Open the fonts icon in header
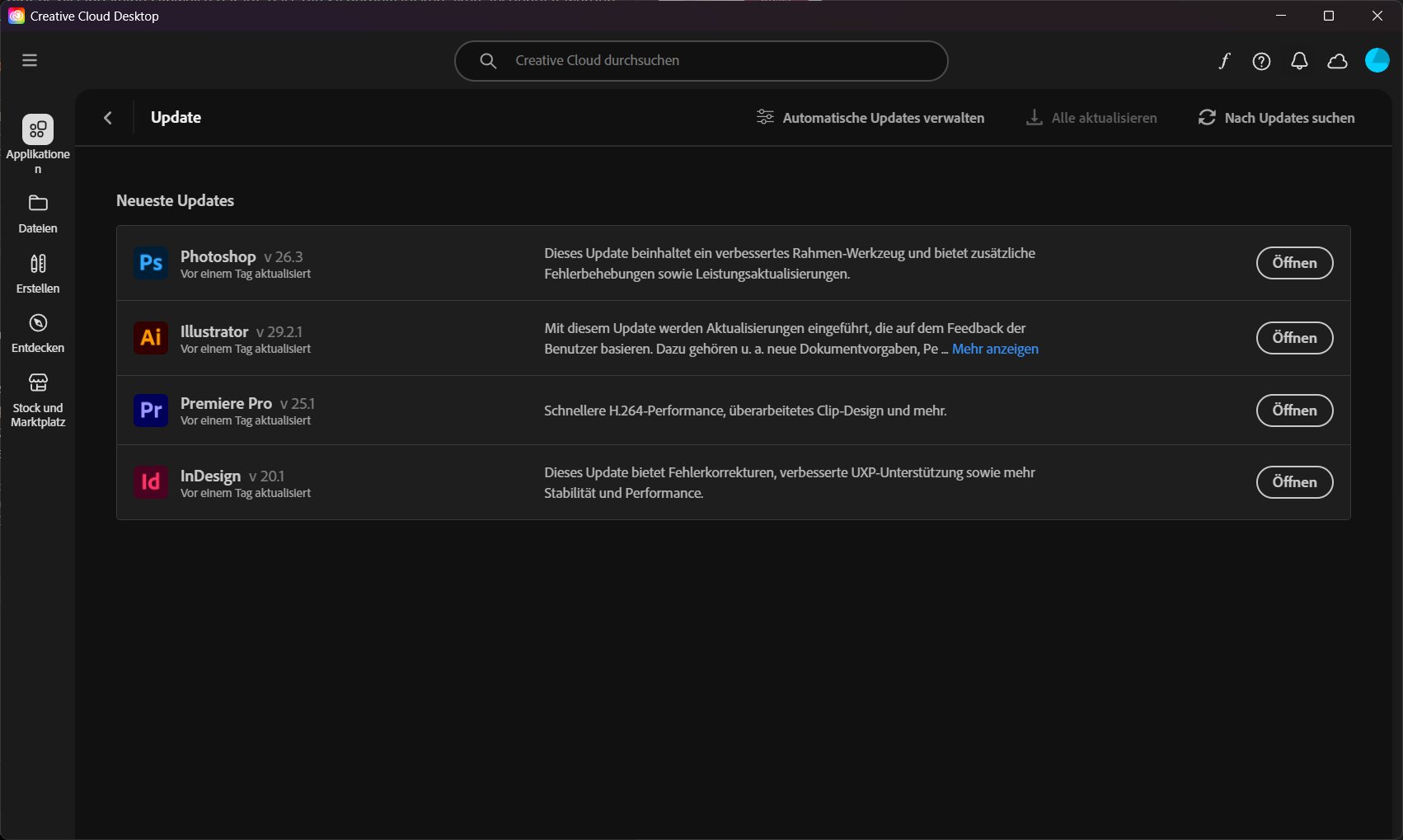 point(1224,61)
